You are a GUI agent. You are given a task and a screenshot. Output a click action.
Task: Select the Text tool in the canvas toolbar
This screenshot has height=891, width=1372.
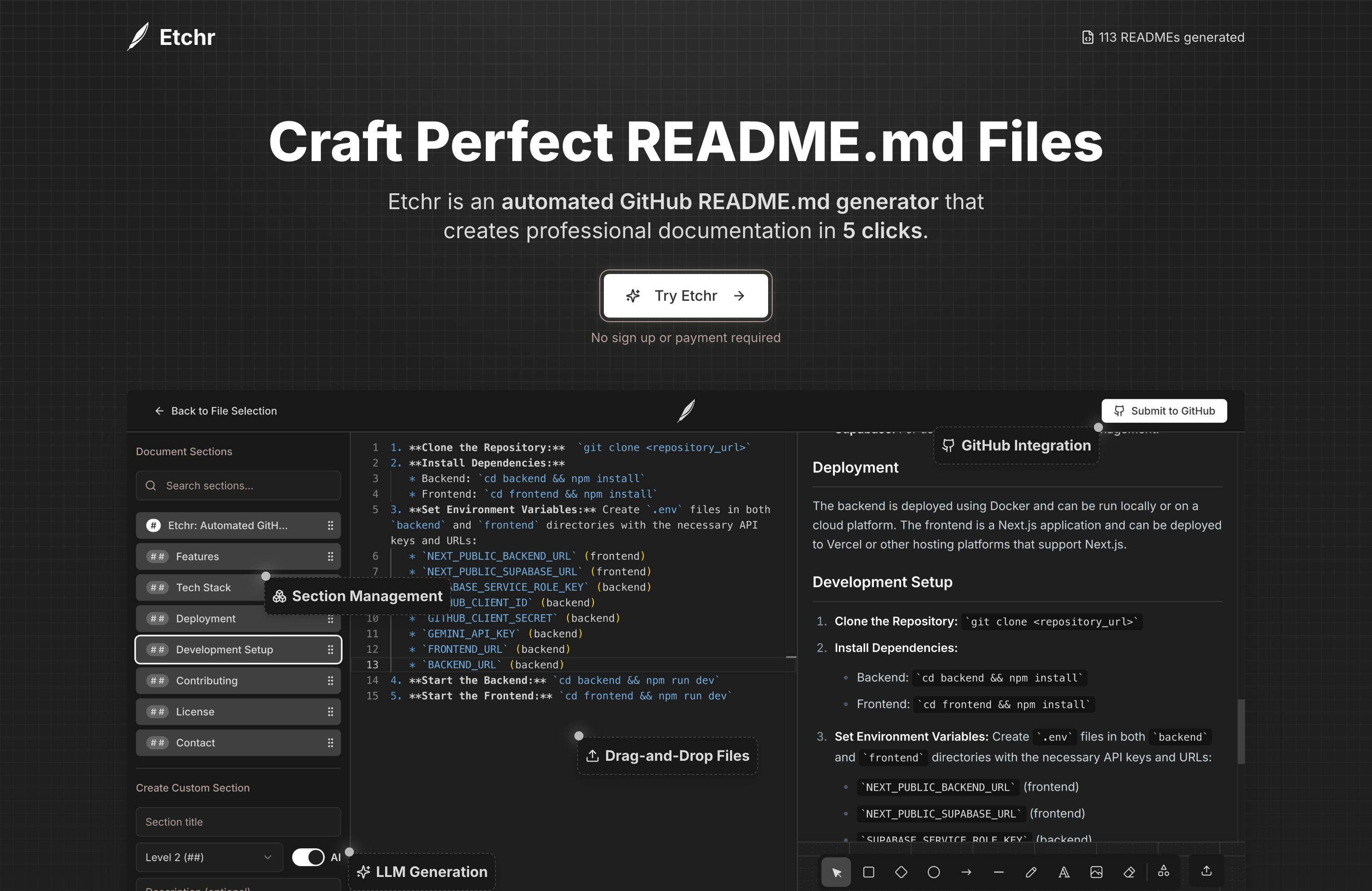pos(1064,872)
